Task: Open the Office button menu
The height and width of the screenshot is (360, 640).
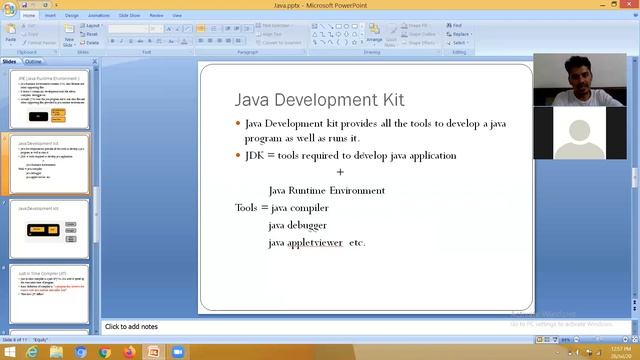Action: pos(9,8)
